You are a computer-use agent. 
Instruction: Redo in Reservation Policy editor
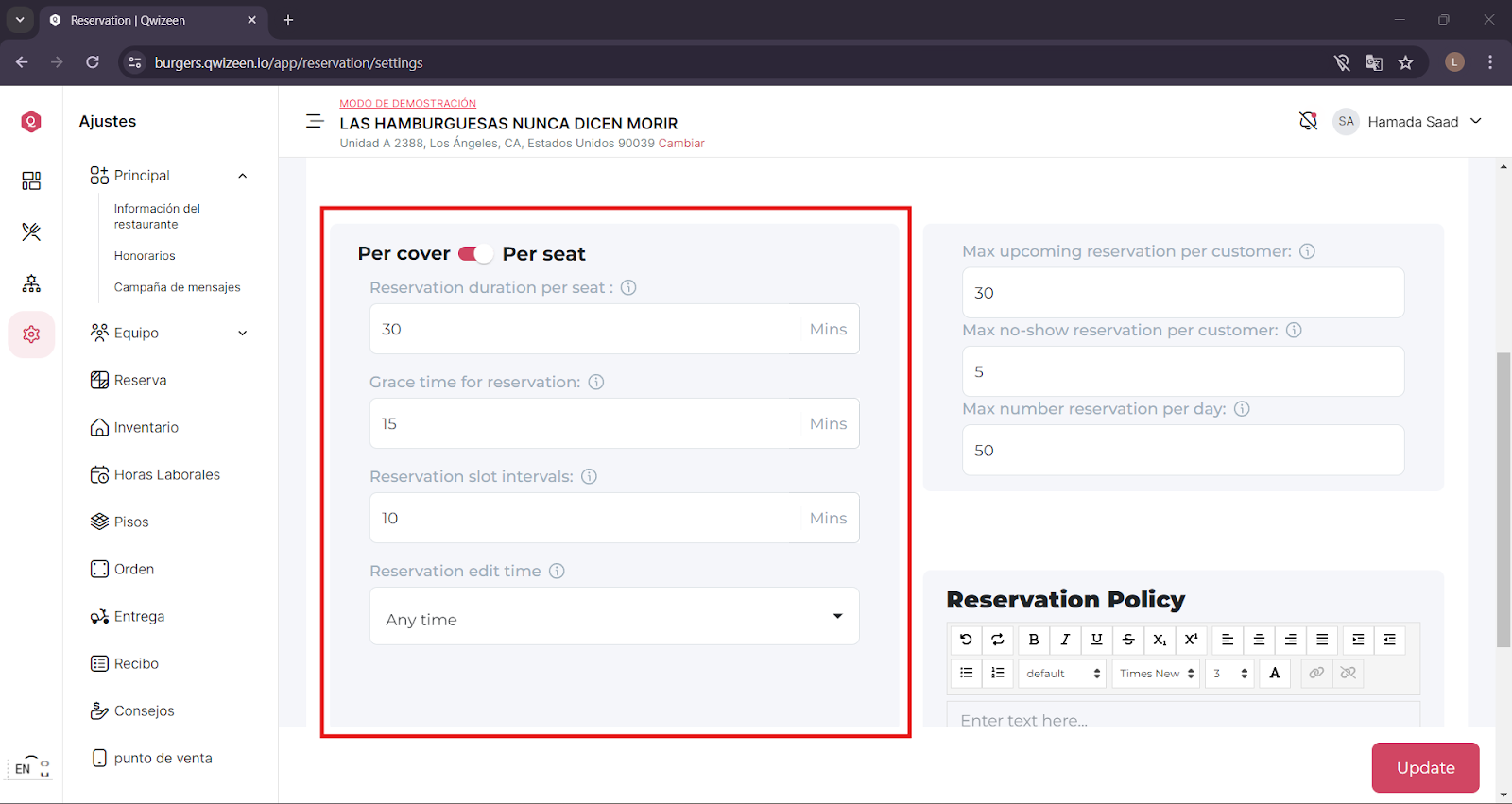(998, 640)
